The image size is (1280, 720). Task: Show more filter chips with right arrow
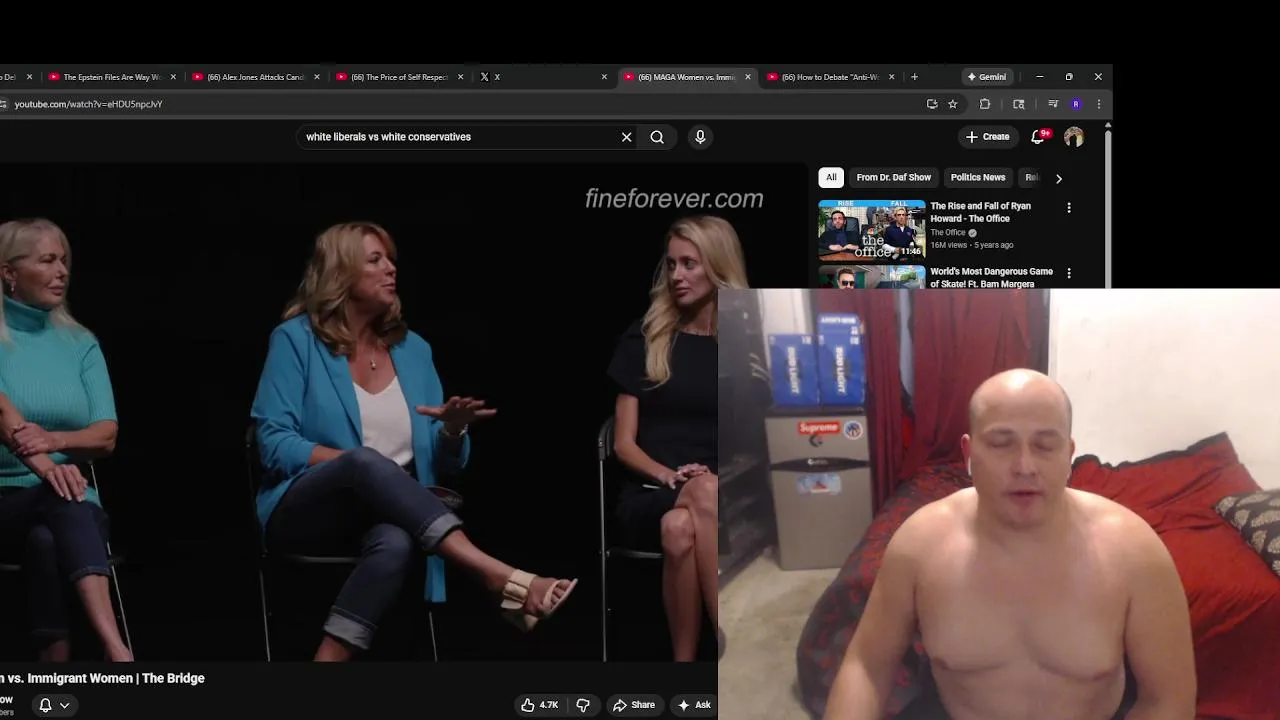[1059, 178]
